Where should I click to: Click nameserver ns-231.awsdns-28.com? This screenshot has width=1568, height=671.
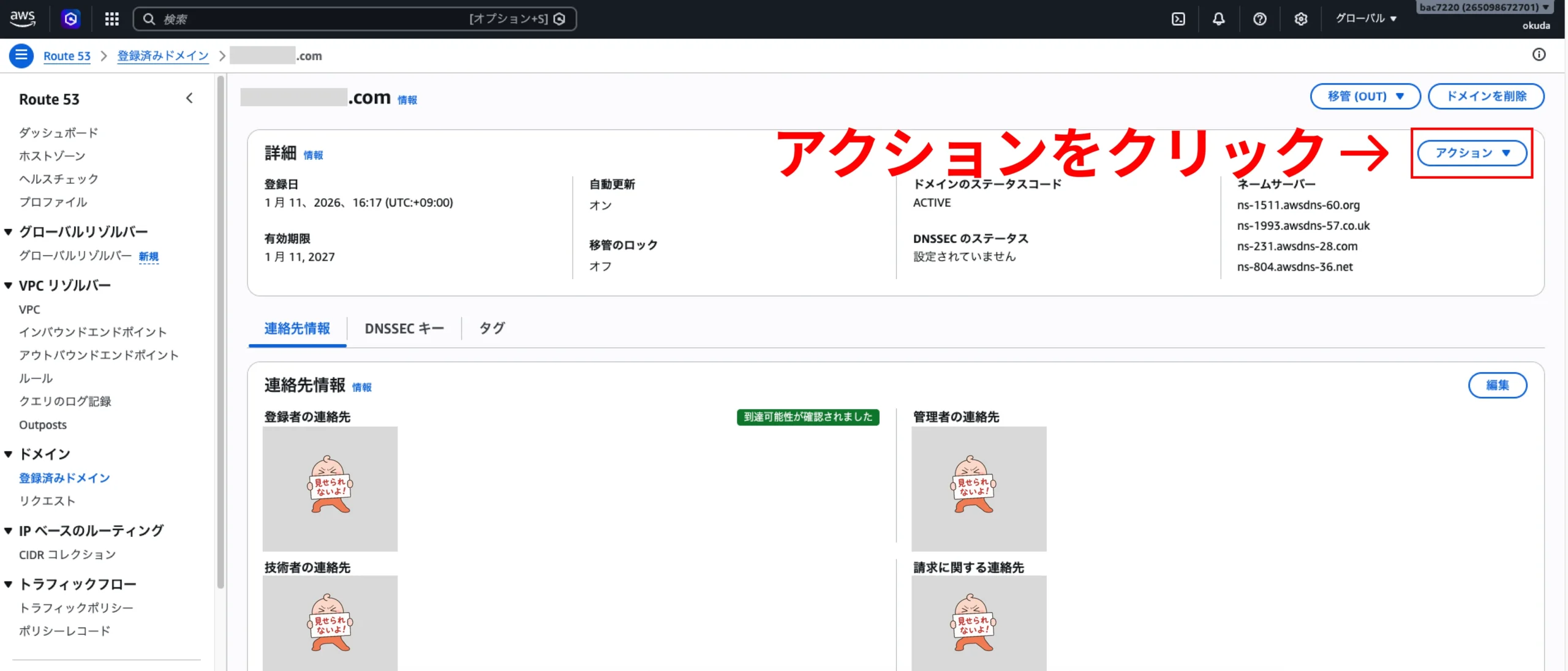pyautogui.click(x=1297, y=246)
